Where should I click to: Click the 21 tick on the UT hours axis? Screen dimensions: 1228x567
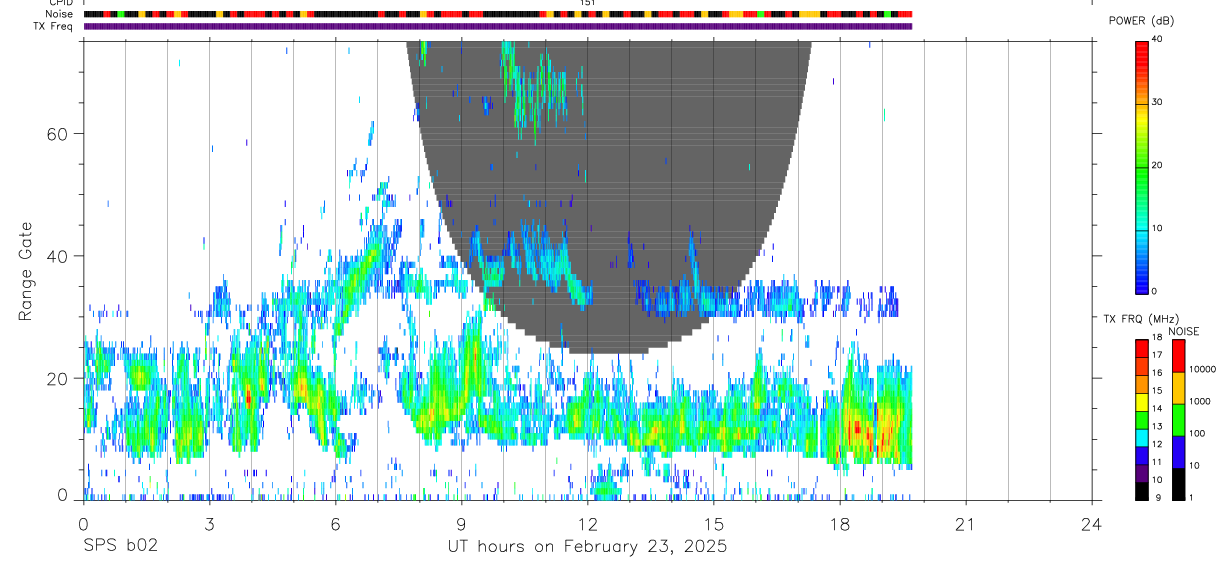[965, 523]
